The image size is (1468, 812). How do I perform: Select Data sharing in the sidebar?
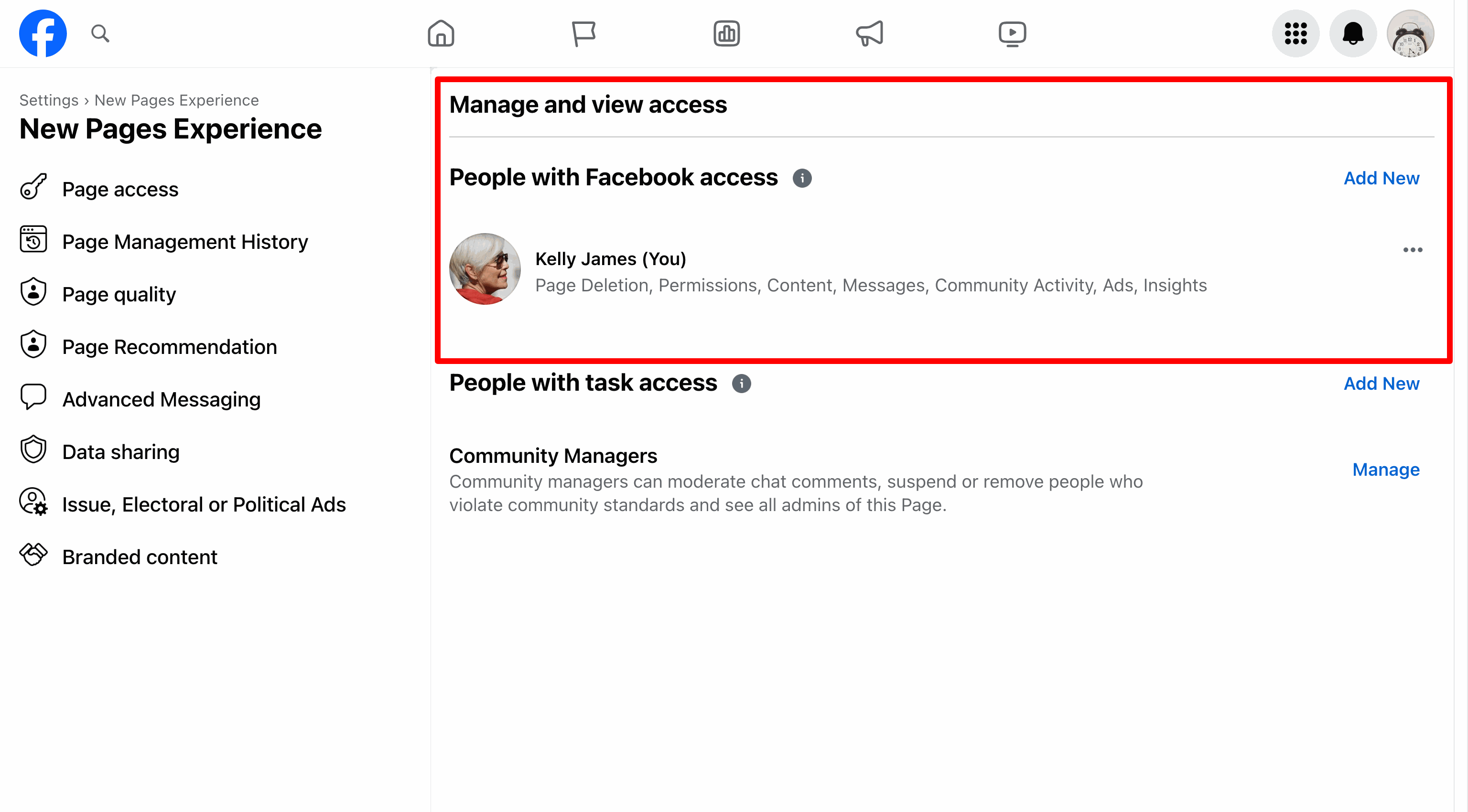click(x=121, y=451)
